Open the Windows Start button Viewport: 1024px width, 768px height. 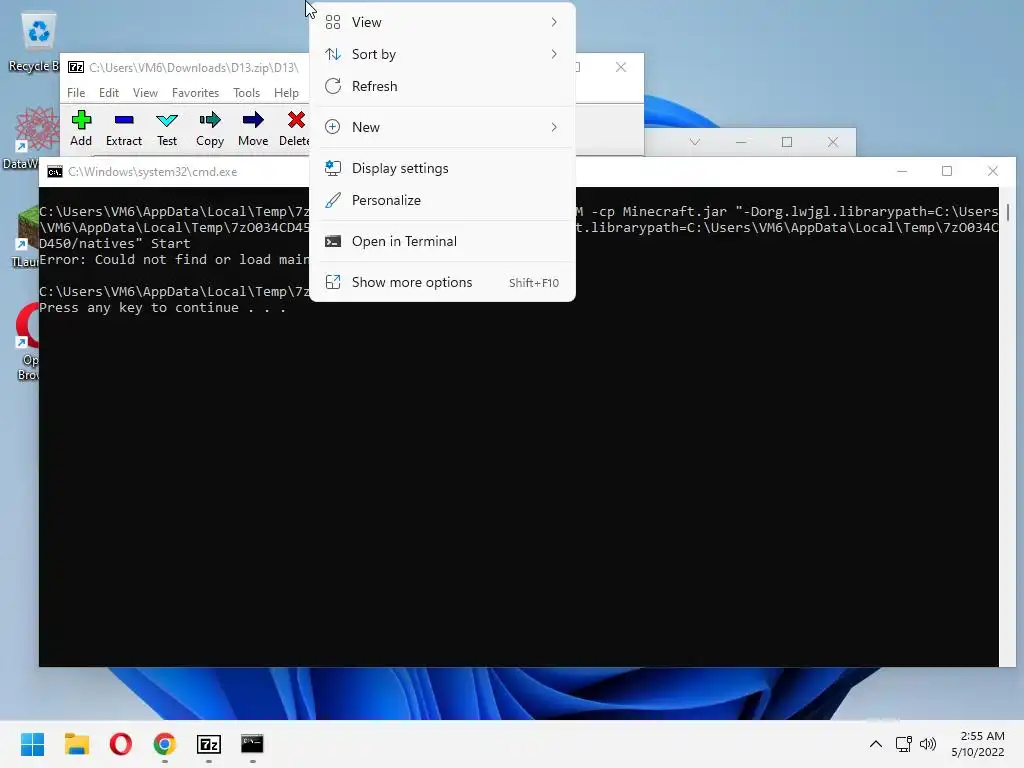pos(32,744)
